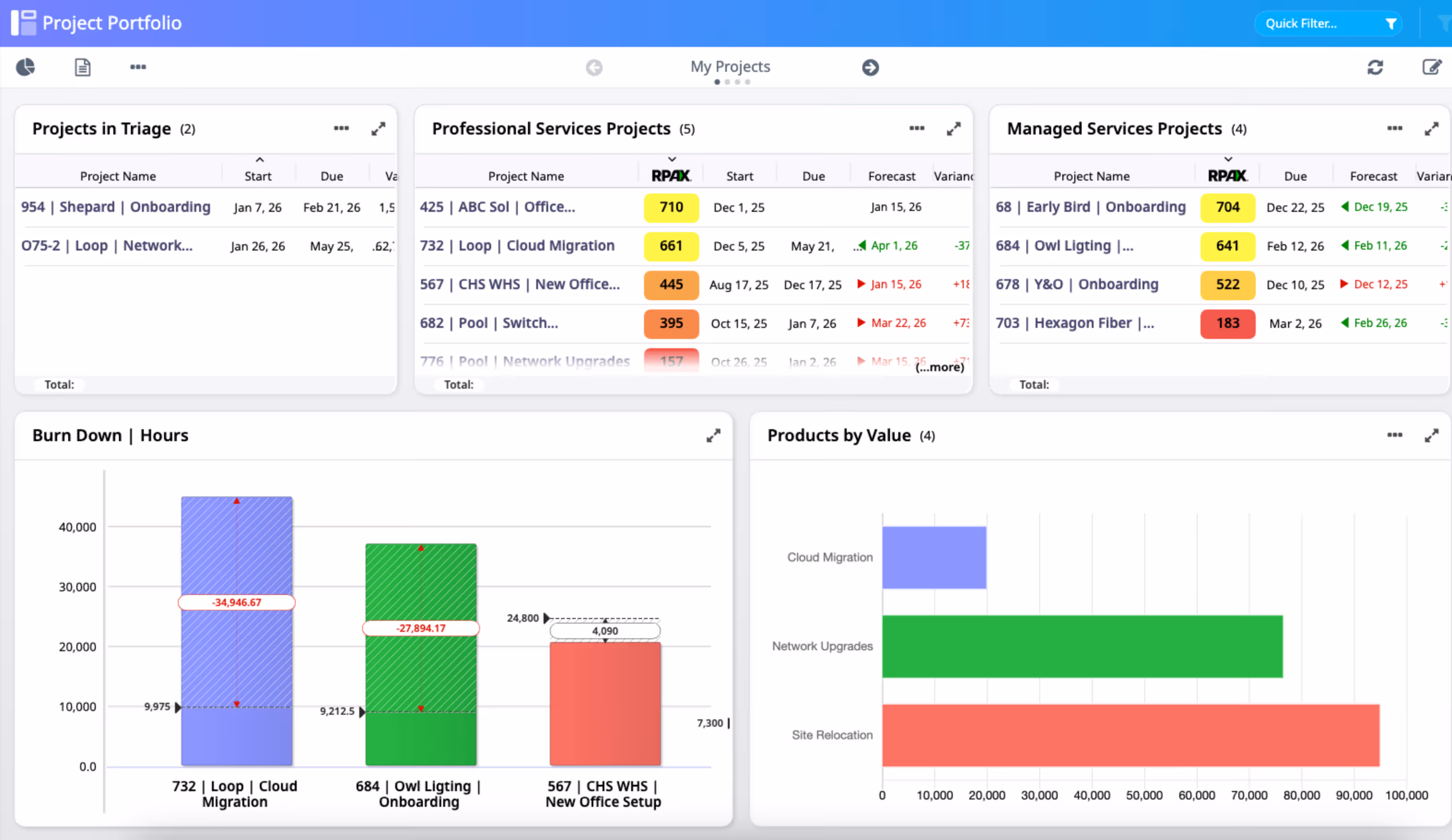The width and height of the screenshot is (1452, 840).
Task: Select the first dashboard page dot
Action: (717, 82)
